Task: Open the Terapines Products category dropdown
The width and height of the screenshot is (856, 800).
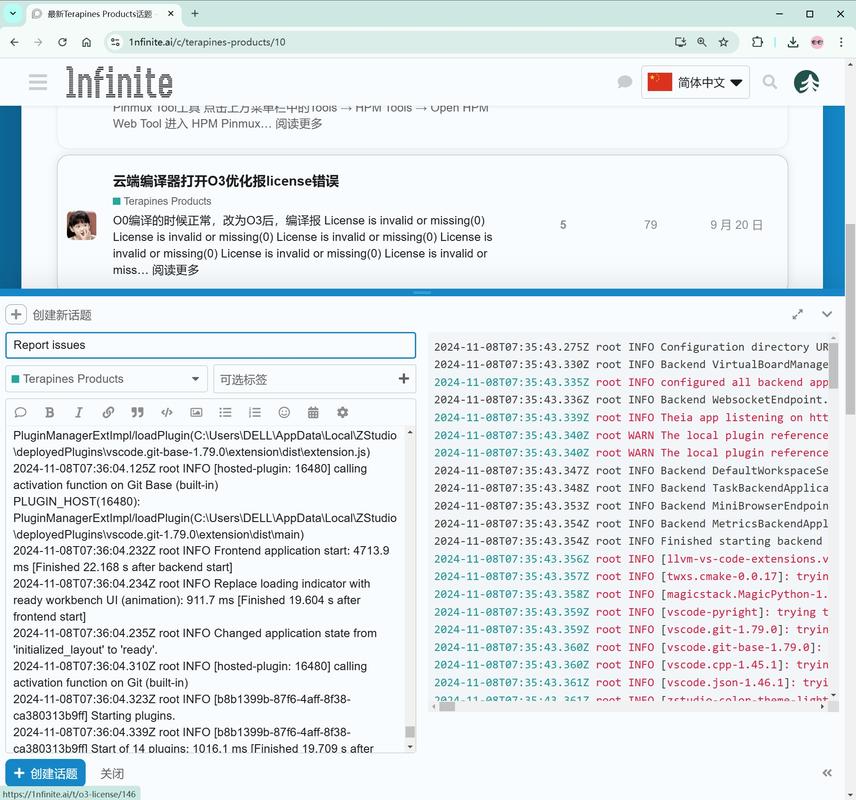Action: (x=106, y=379)
